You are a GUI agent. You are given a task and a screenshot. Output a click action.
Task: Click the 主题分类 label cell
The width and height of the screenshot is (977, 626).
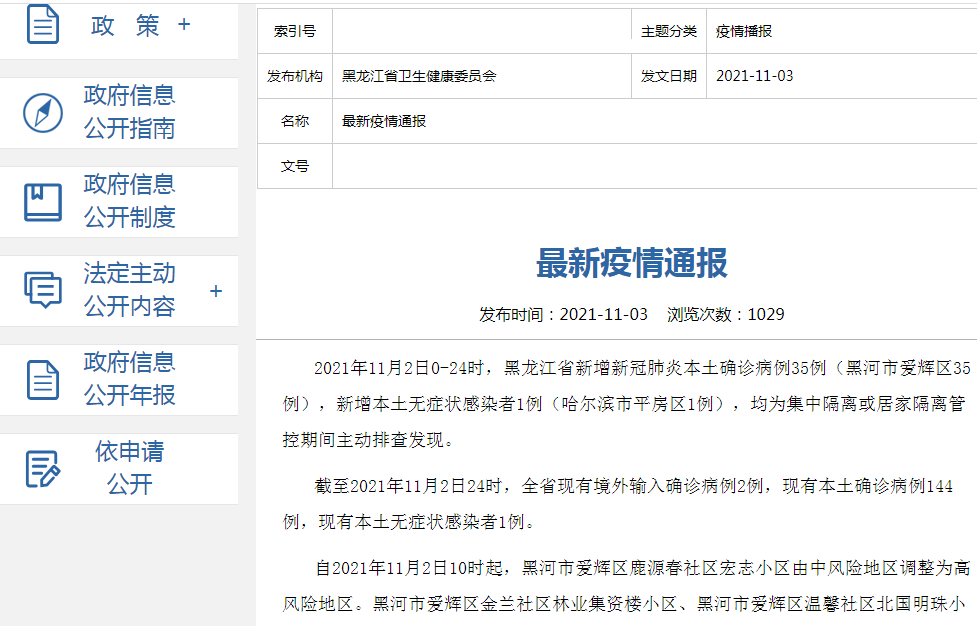[x=669, y=31]
